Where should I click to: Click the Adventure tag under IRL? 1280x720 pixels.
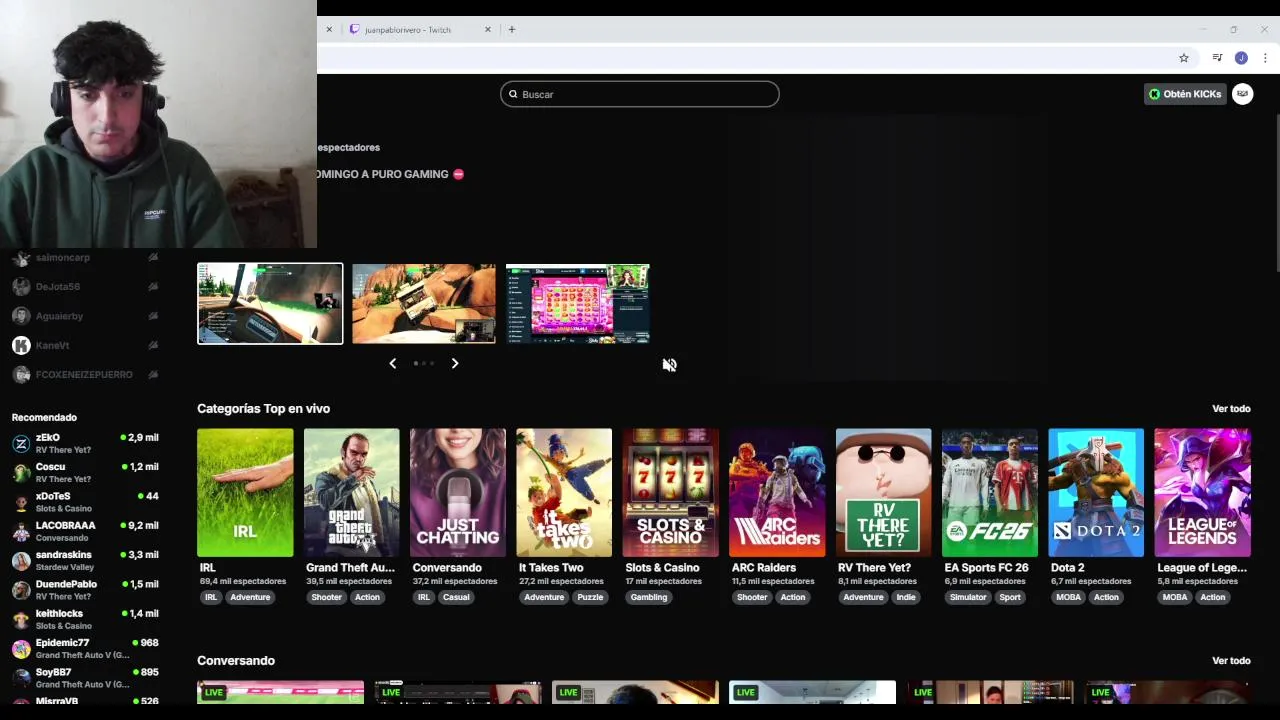tap(250, 597)
